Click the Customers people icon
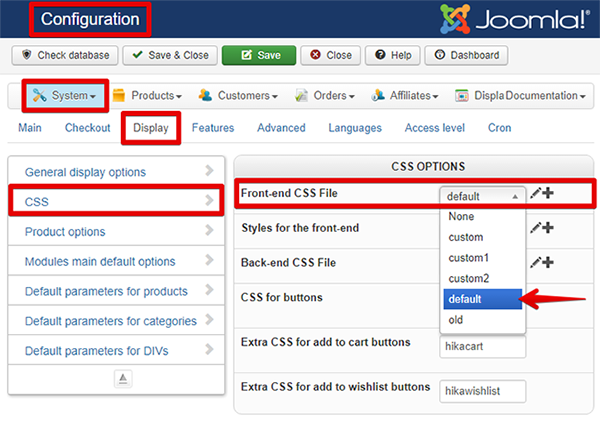The height and width of the screenshot is (422, 600). click(205, 95)
